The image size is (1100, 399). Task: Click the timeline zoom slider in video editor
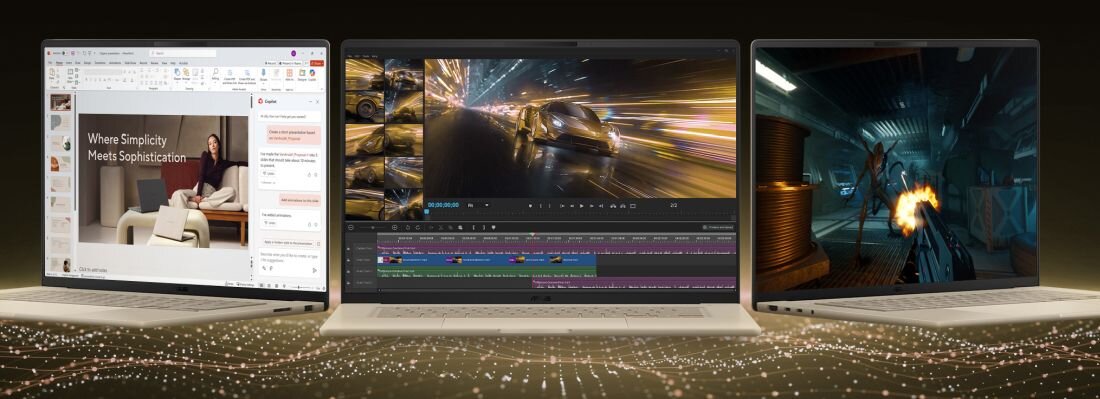[x=373, y=227]
